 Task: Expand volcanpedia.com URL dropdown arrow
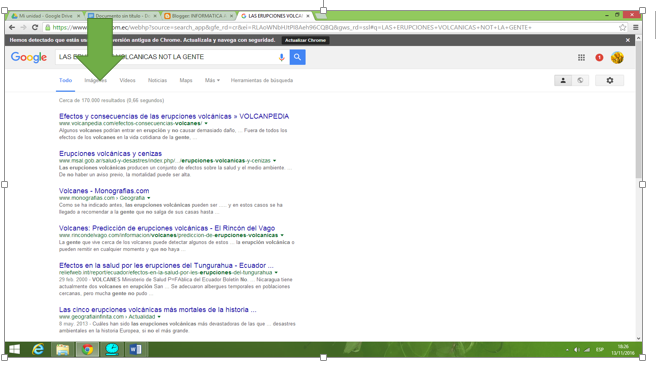[x=206, y=123]
